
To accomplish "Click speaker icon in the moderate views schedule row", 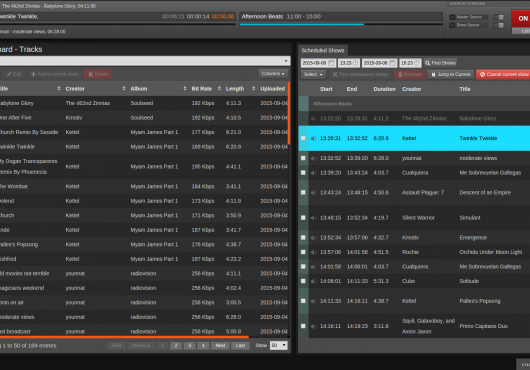I will [x=313, y=158].
